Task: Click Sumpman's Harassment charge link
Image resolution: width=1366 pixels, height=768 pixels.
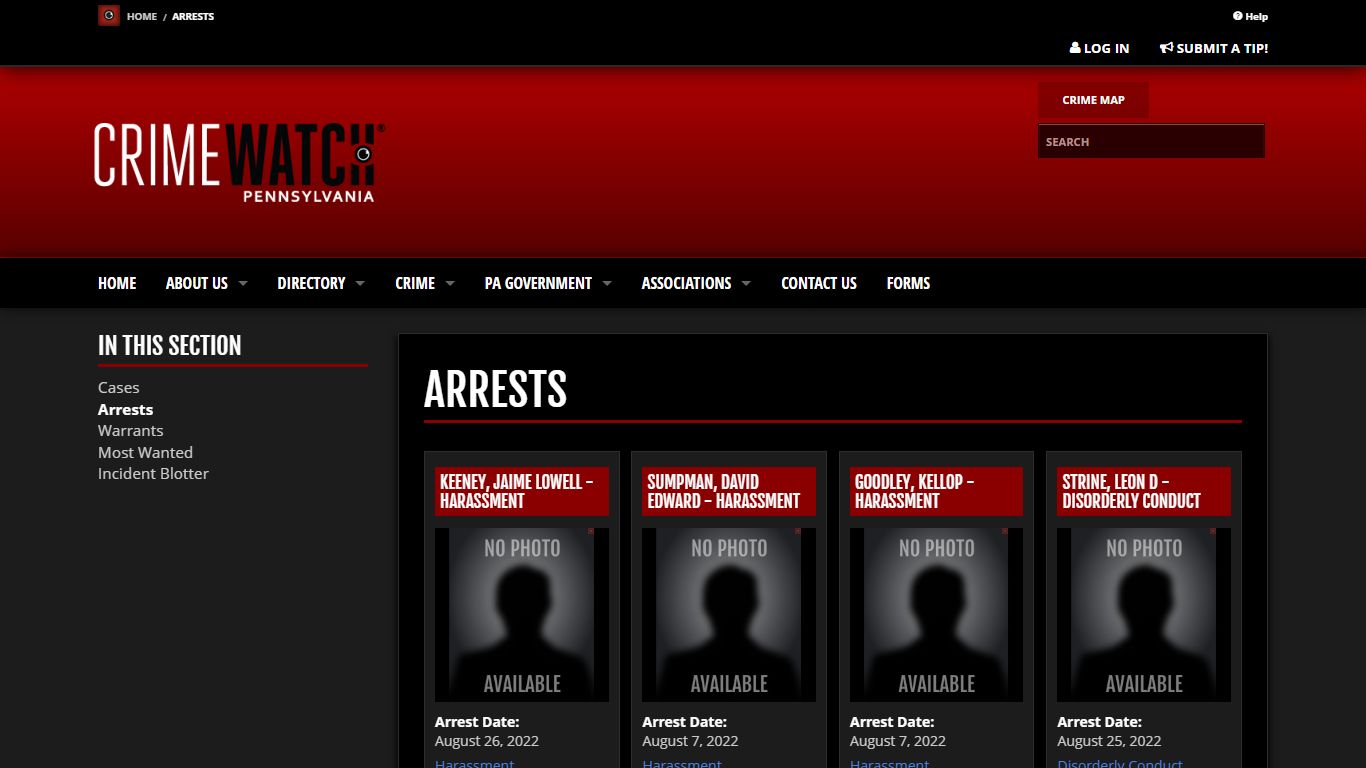Action: coord(681,763)
